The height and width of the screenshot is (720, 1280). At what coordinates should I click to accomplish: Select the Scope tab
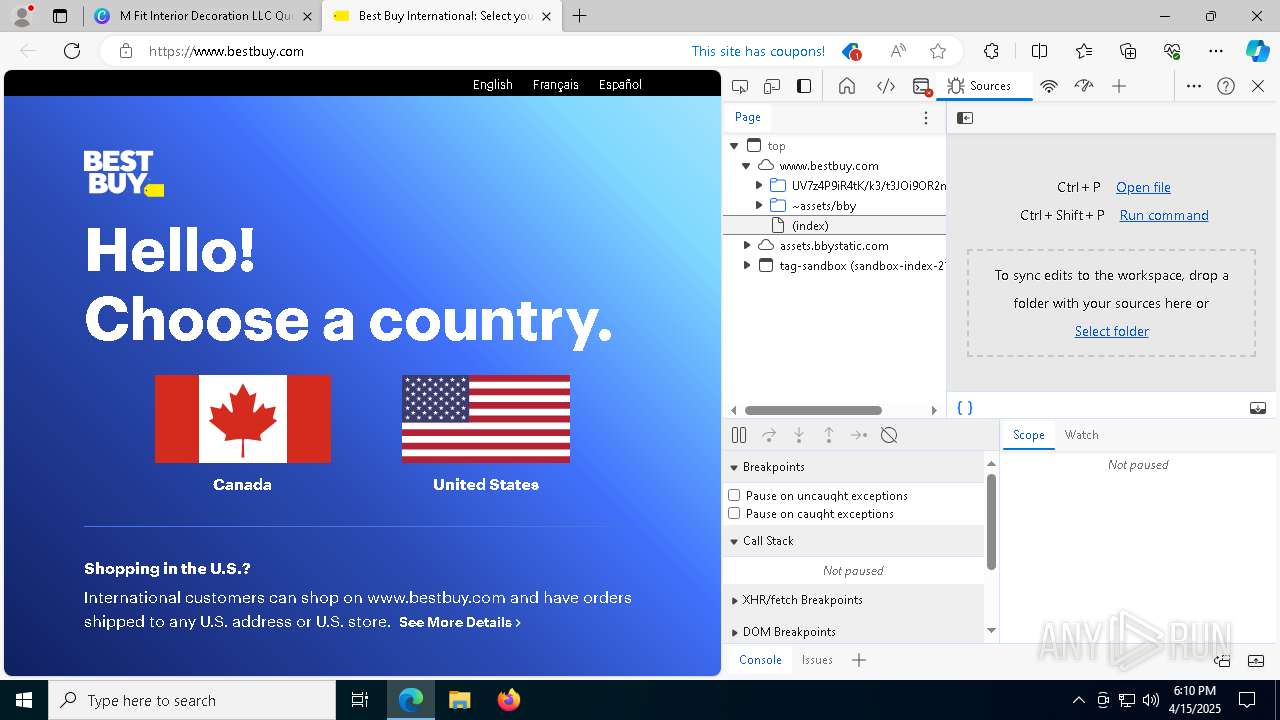tap(1028, 435)
